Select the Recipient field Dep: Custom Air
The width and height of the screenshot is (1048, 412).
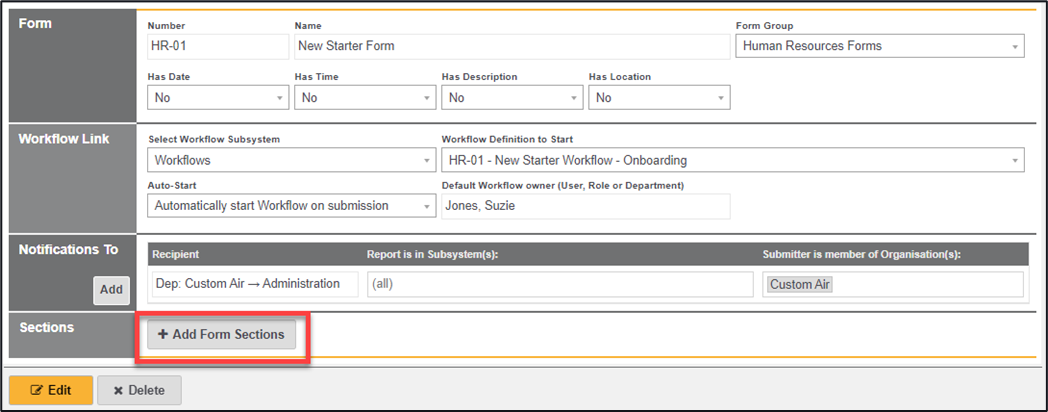253,284
